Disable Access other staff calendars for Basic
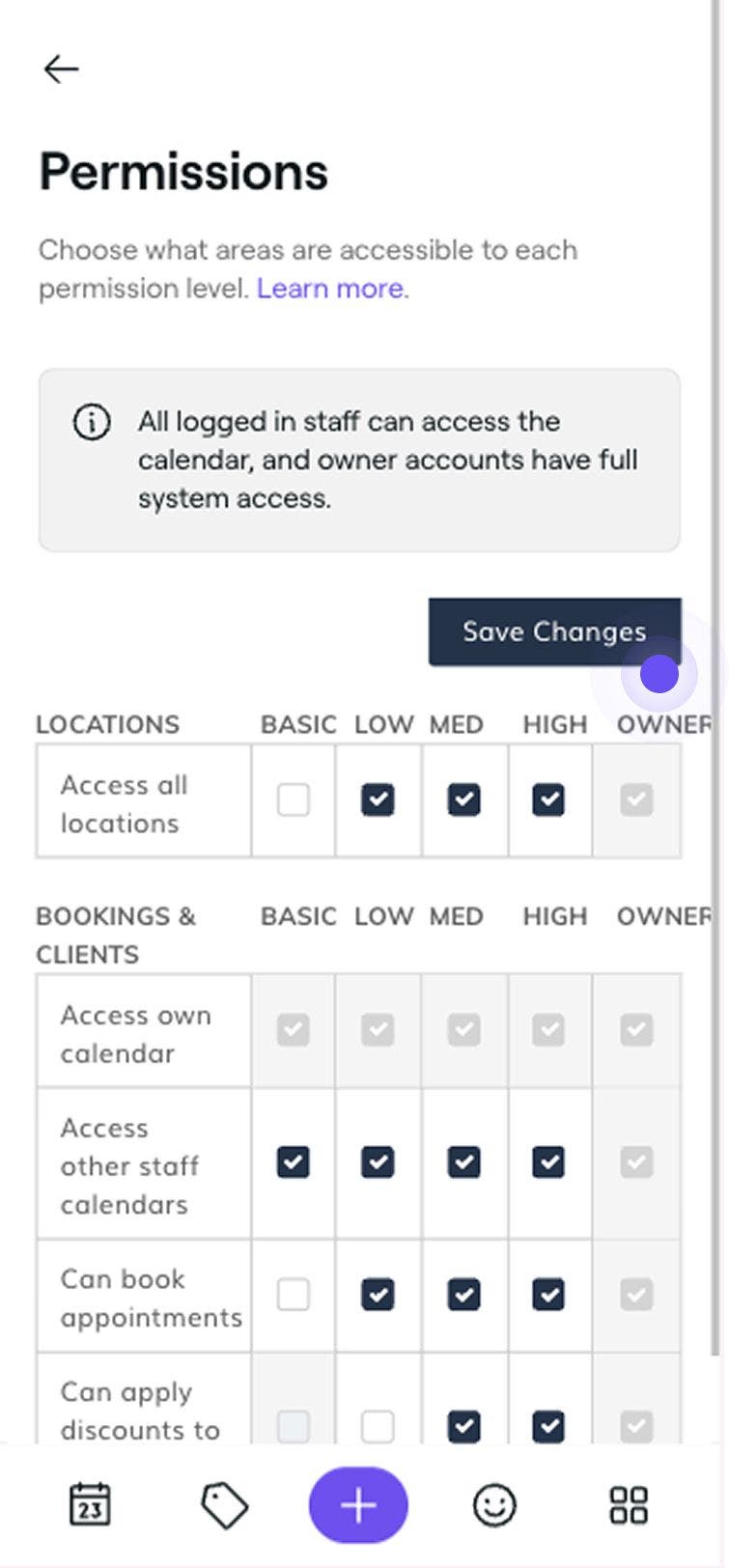 pyautogui.click(x=294, y=1162)
